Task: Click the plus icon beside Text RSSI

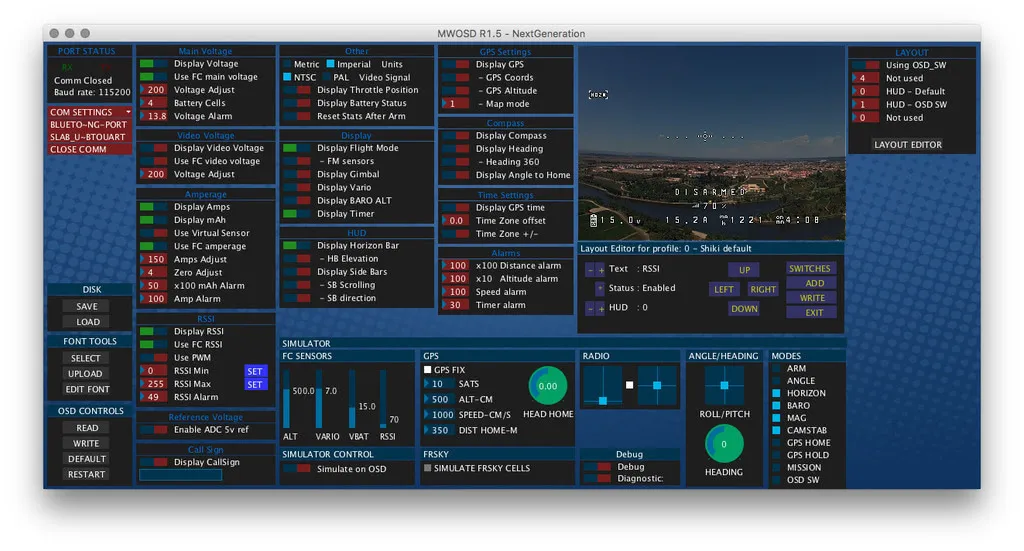Action: point(600,269)
